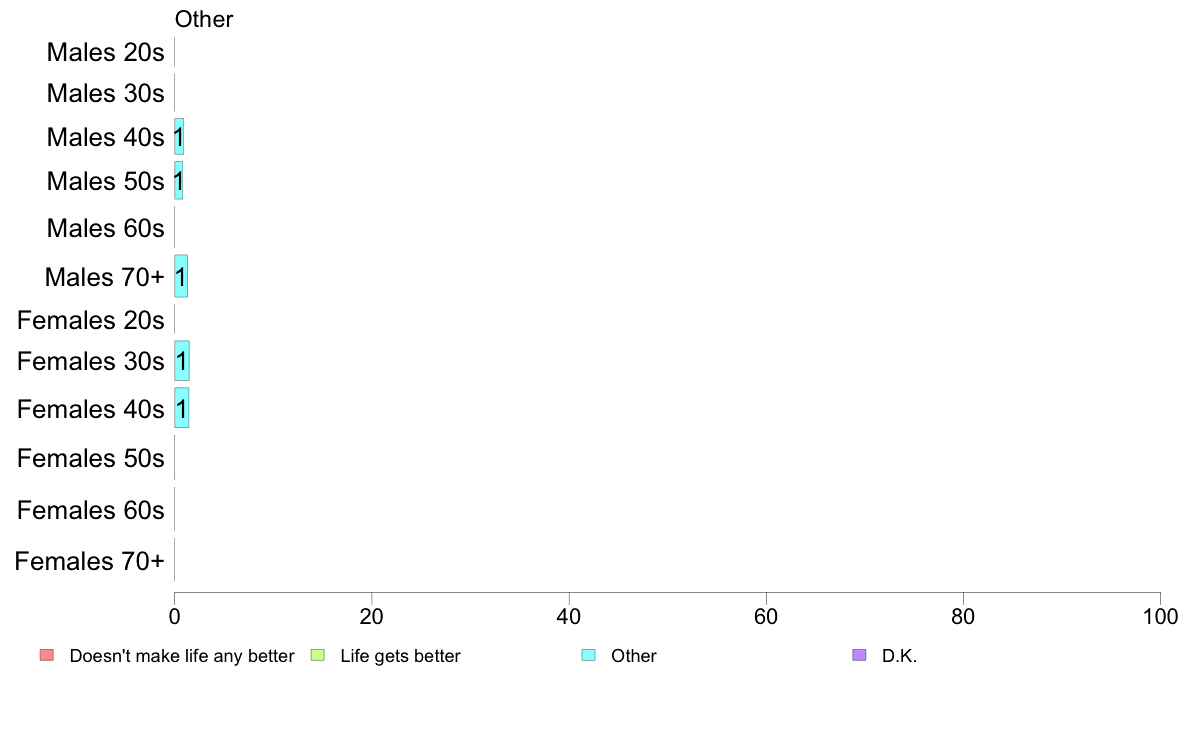Click the Males 20s row label
This screenshot has width=1188, height=736.
(105, 52)
